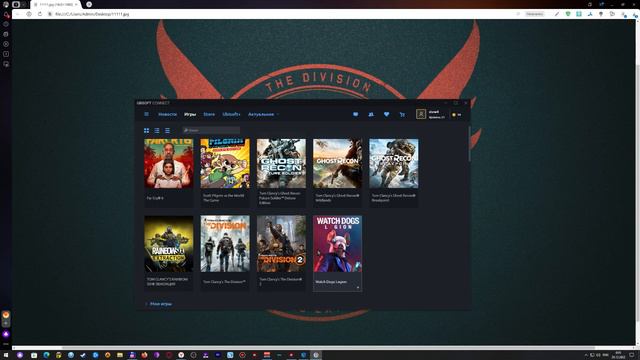Open Watch Dogs Legion cover art
The image size is (640, 360).
[338, 244]
